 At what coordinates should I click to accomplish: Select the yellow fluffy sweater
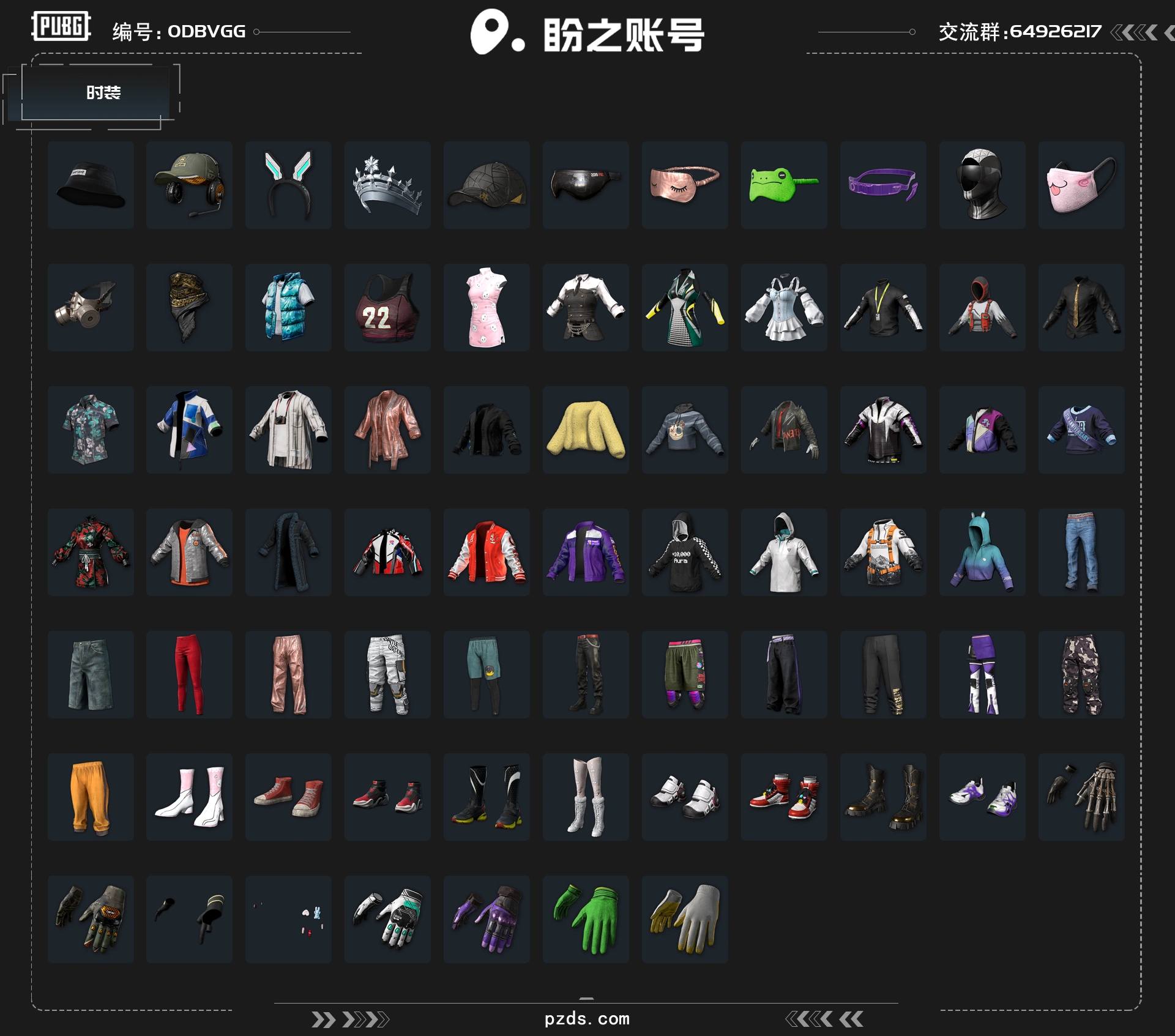[586, 430]
